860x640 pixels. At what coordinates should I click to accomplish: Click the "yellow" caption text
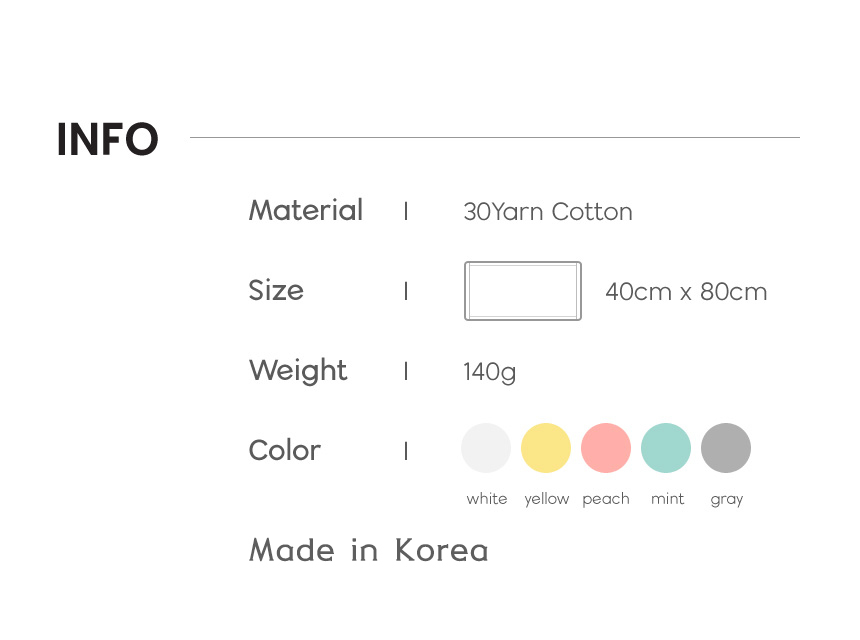pos(547,499)
